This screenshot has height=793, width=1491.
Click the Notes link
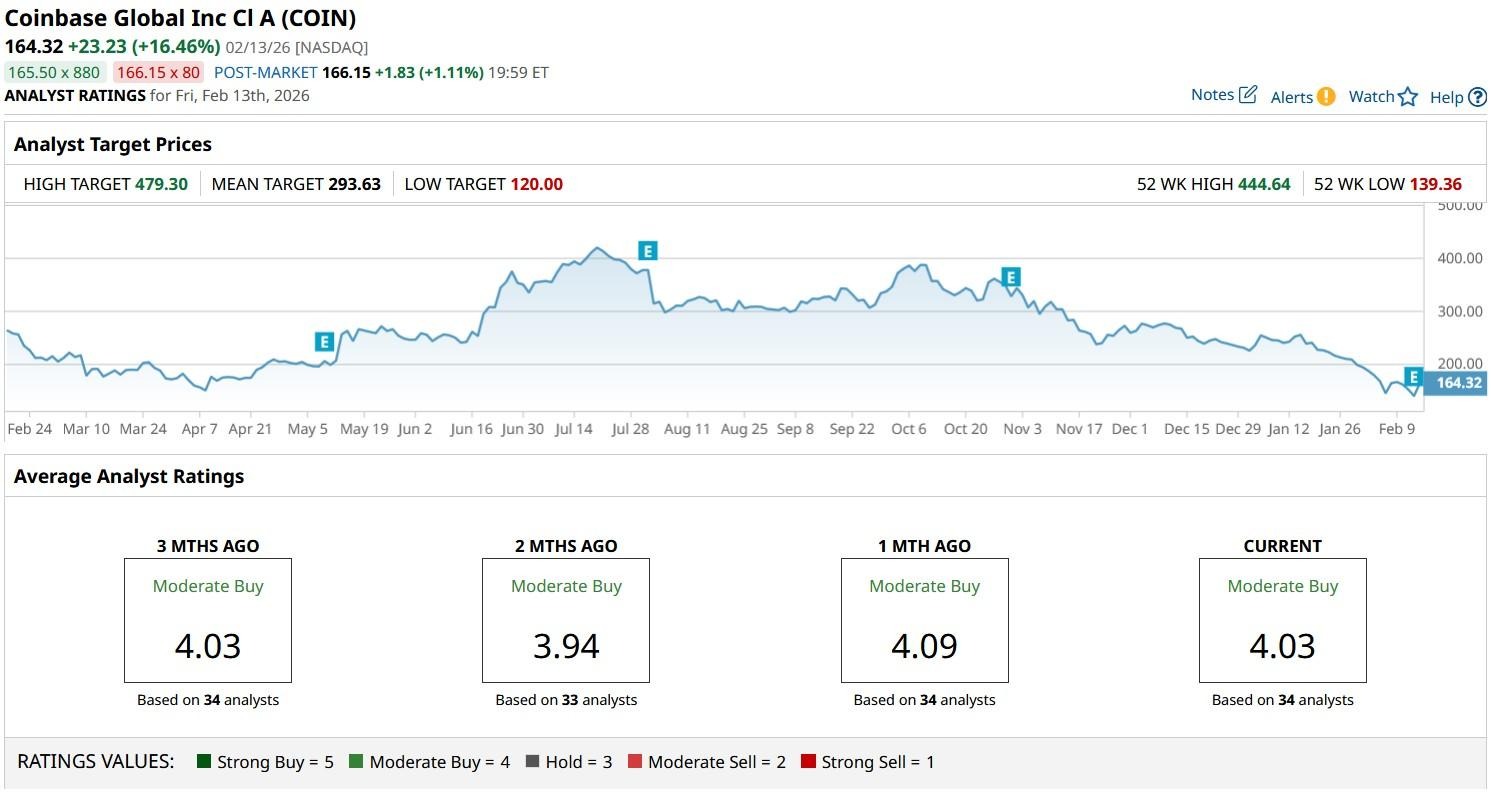(1212, 95)
